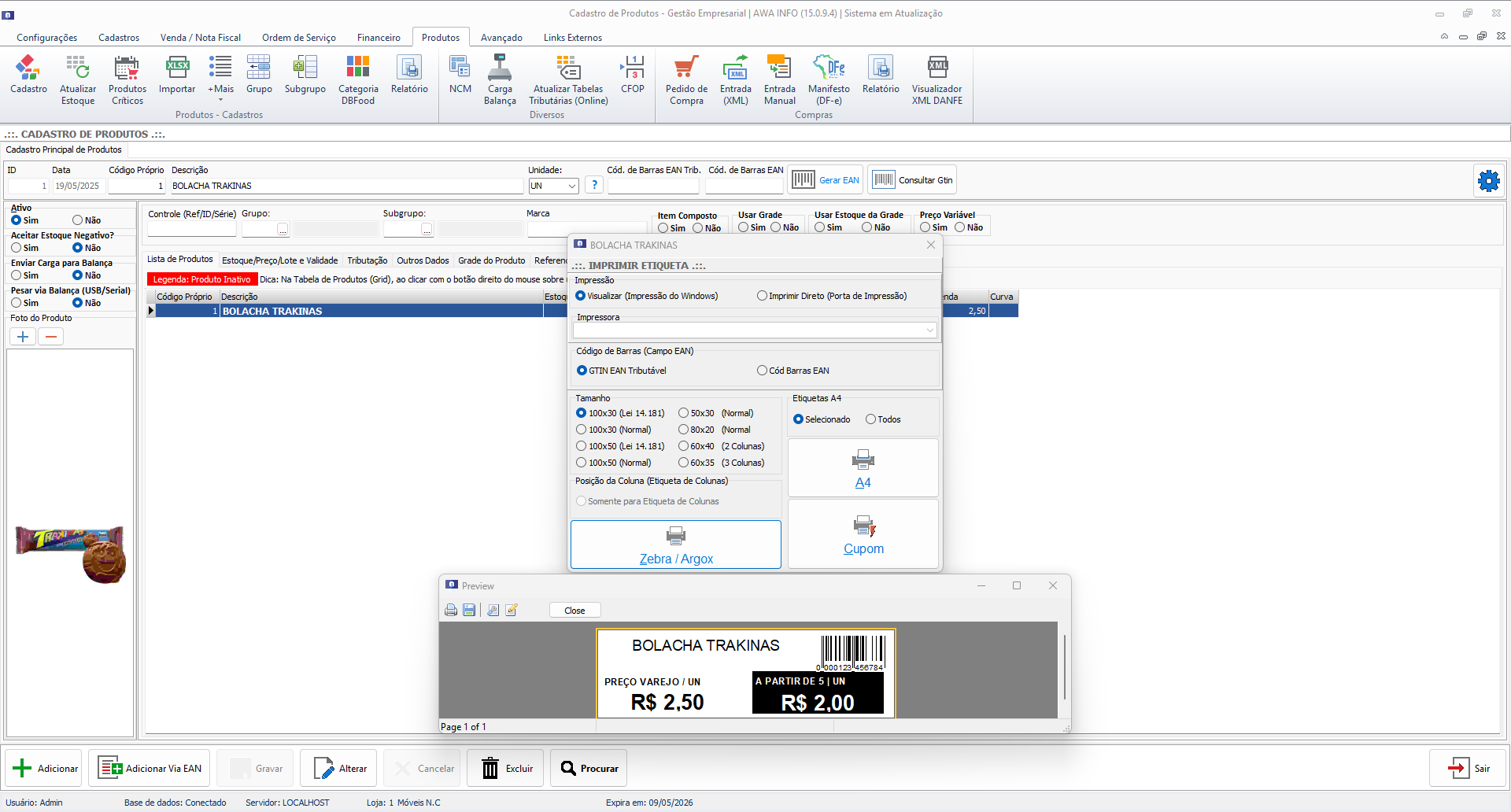1511x812 pixels.
Task: Expand the +Mais ribbon menu
Action: pyautogui.click(x=220, y=79)
